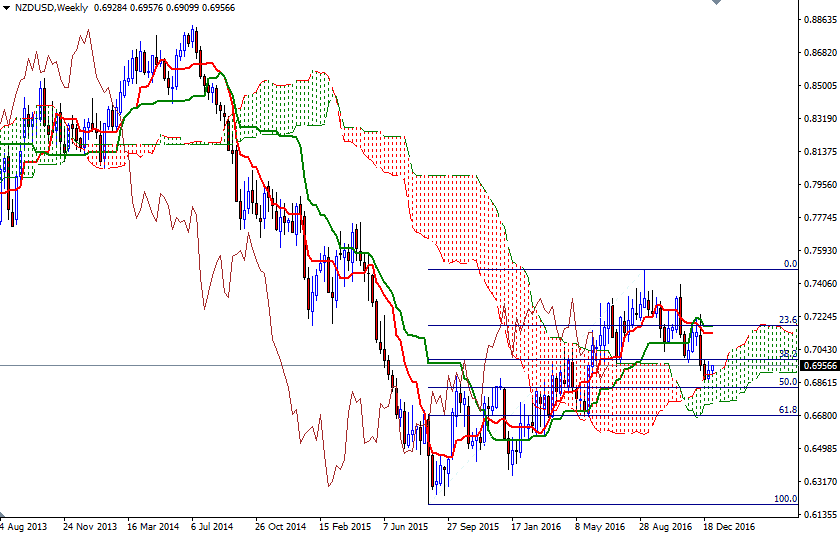Click price axis label 0.72245
This screenshot has height=534, width=840.
(x=820, y=317)
